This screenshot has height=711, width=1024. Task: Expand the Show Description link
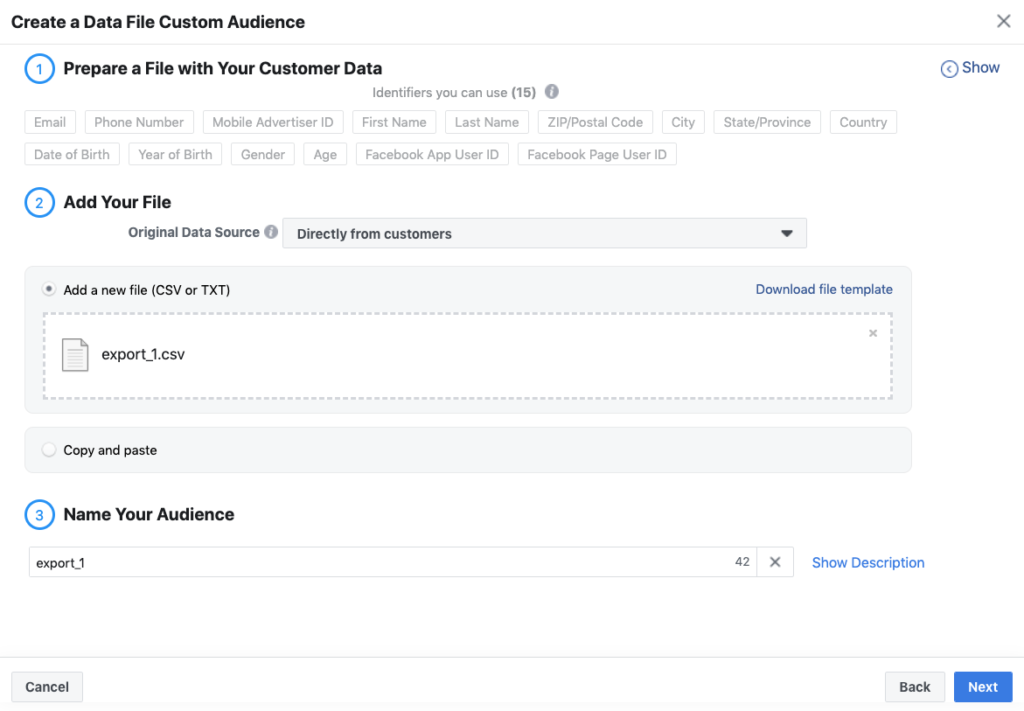pyautogui.click(x=868, y=563)
